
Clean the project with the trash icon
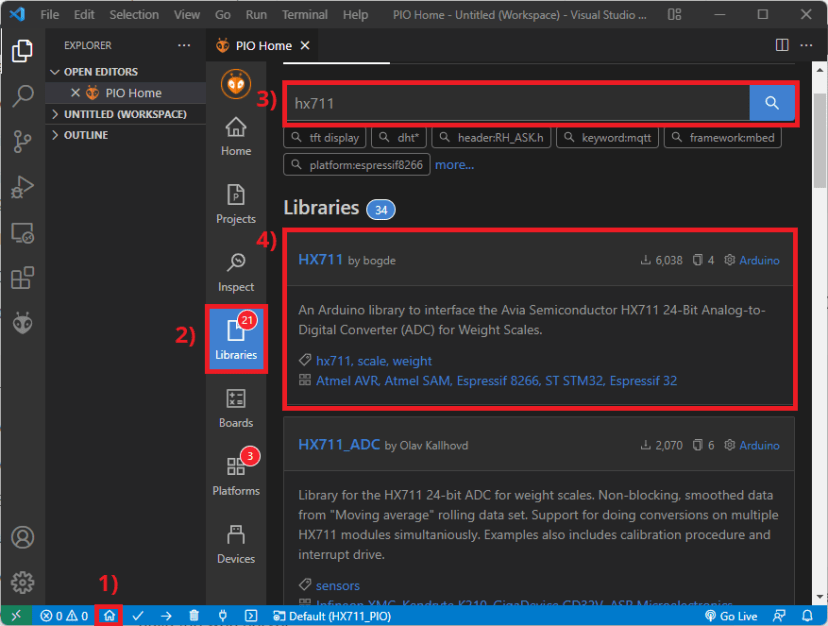tap(193, 616)
